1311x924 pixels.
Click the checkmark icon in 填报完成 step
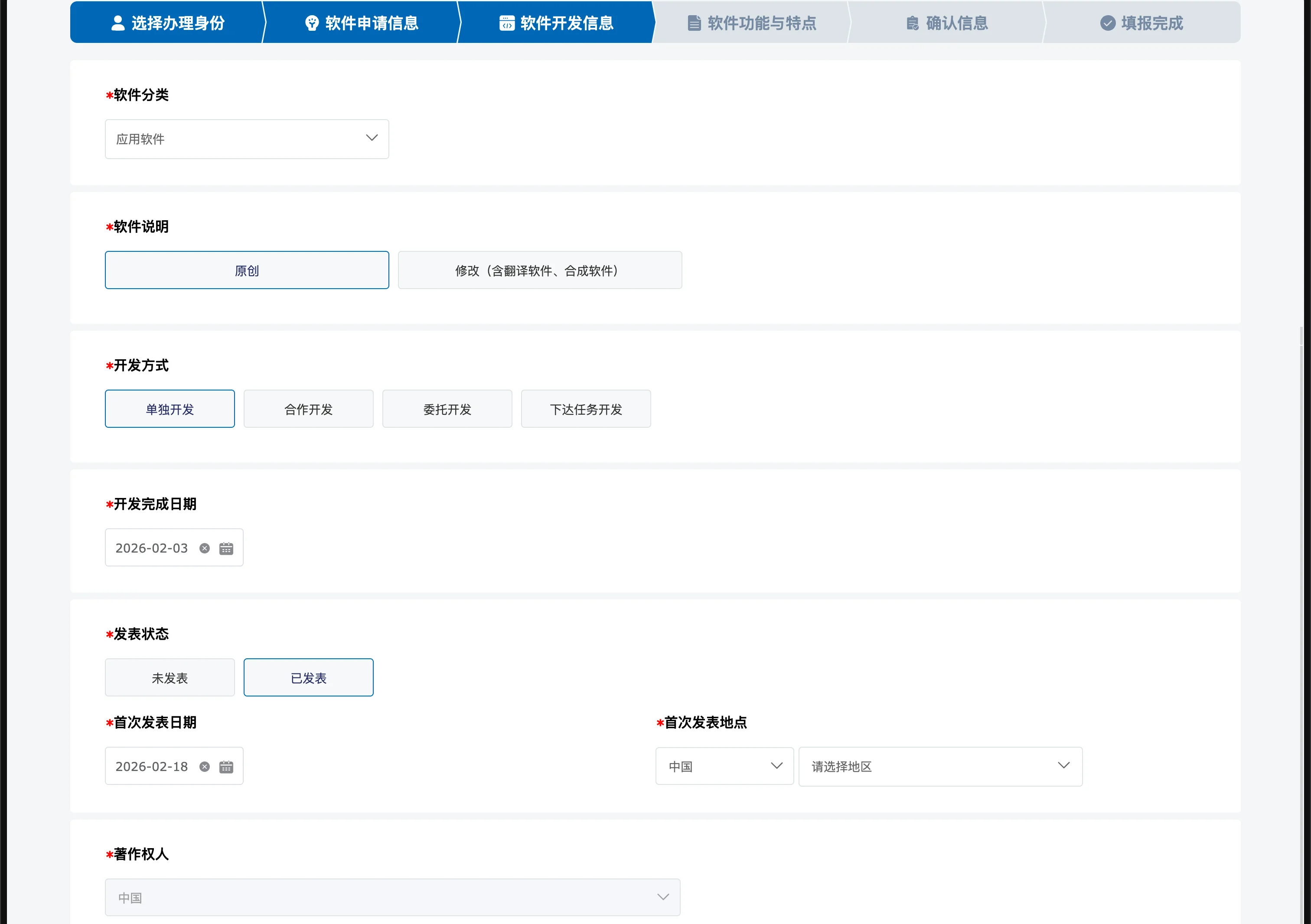(1108, 23)
